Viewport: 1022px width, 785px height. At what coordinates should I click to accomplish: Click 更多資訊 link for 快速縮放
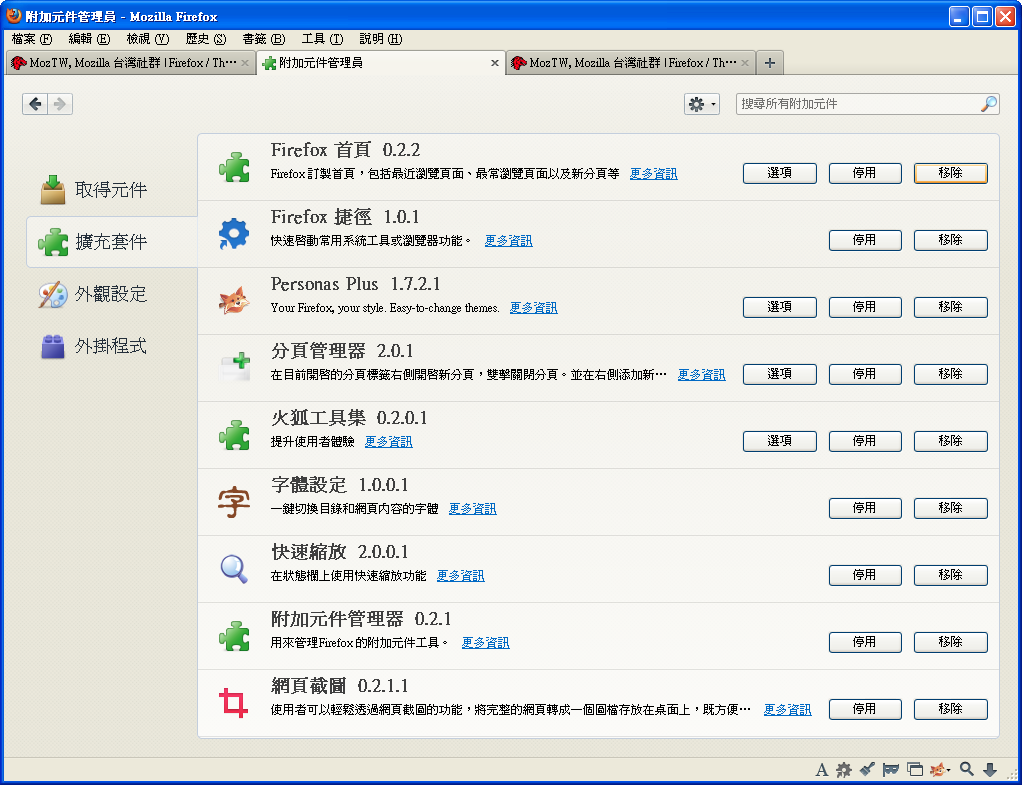460,576
